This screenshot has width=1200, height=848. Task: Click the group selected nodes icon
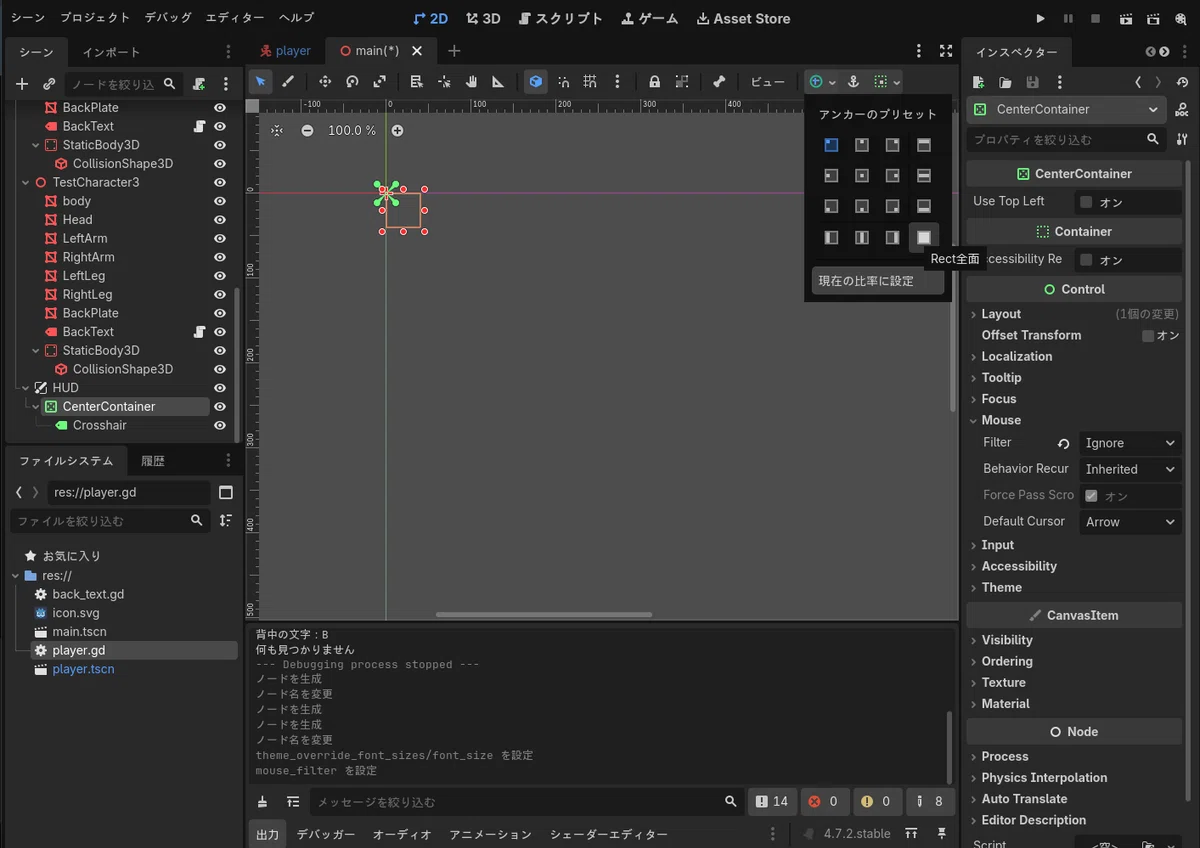[682, 82]
